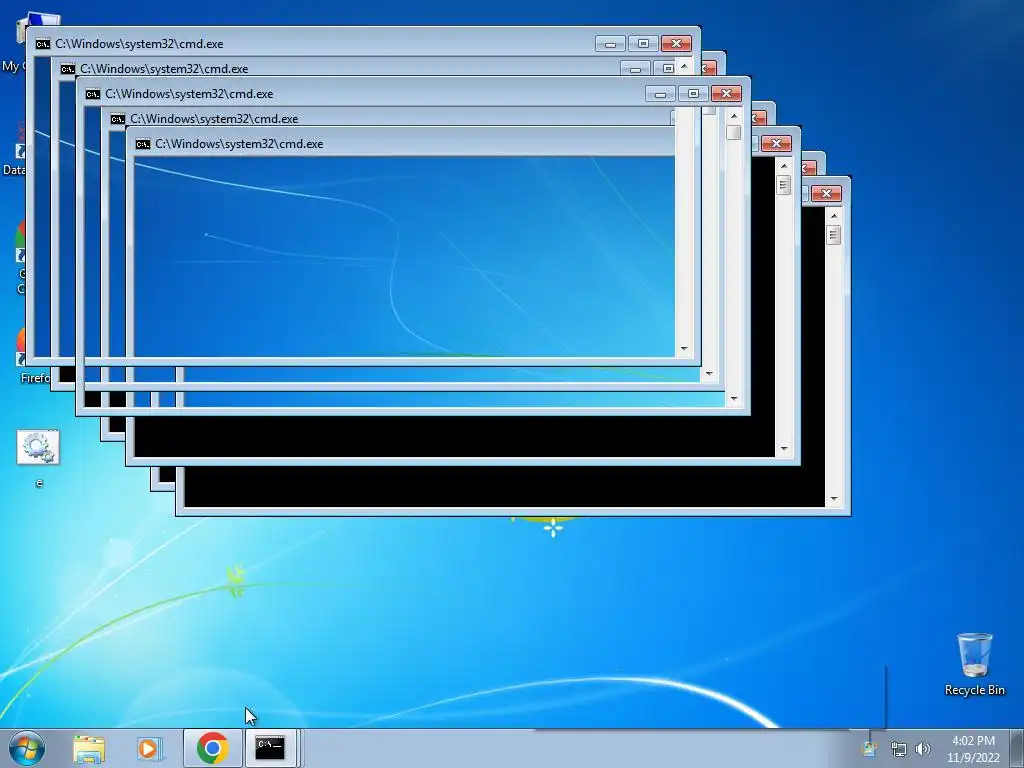Open Windows Explorer from the taskbar
1024x768 pixels.
click(89, 749)
